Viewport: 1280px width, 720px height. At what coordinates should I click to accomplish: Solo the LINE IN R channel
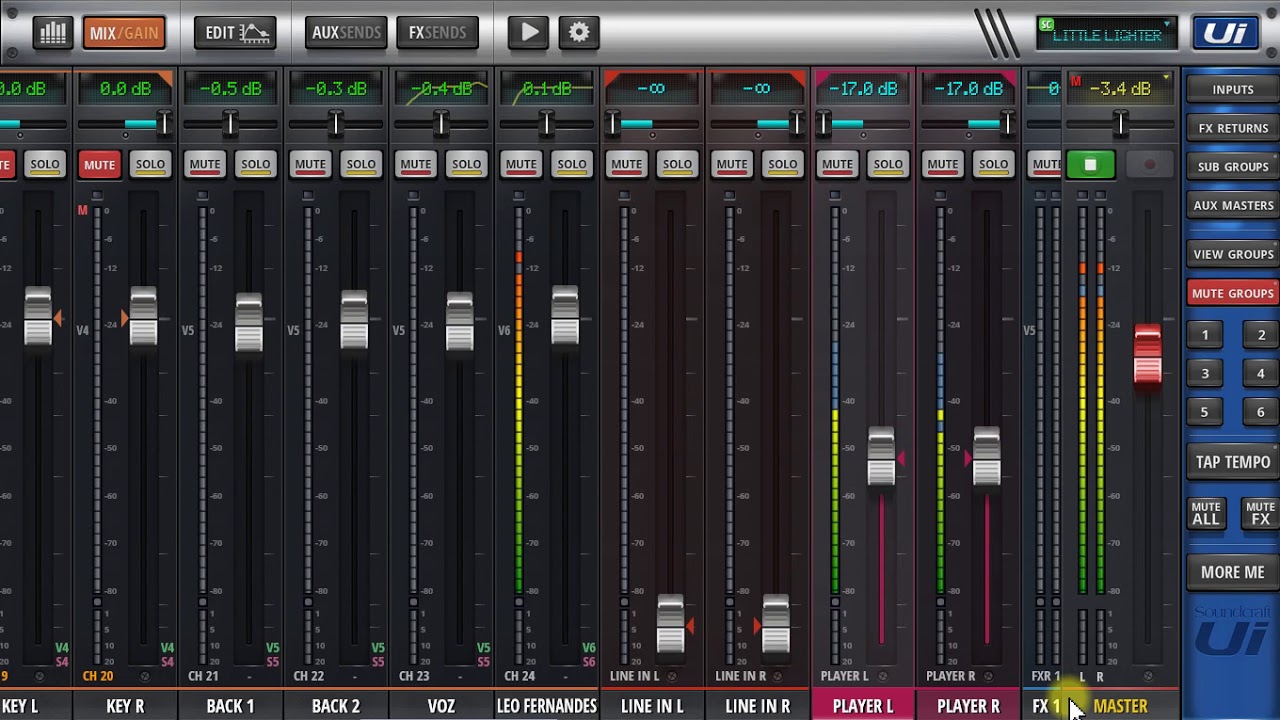tap(783, 164)
